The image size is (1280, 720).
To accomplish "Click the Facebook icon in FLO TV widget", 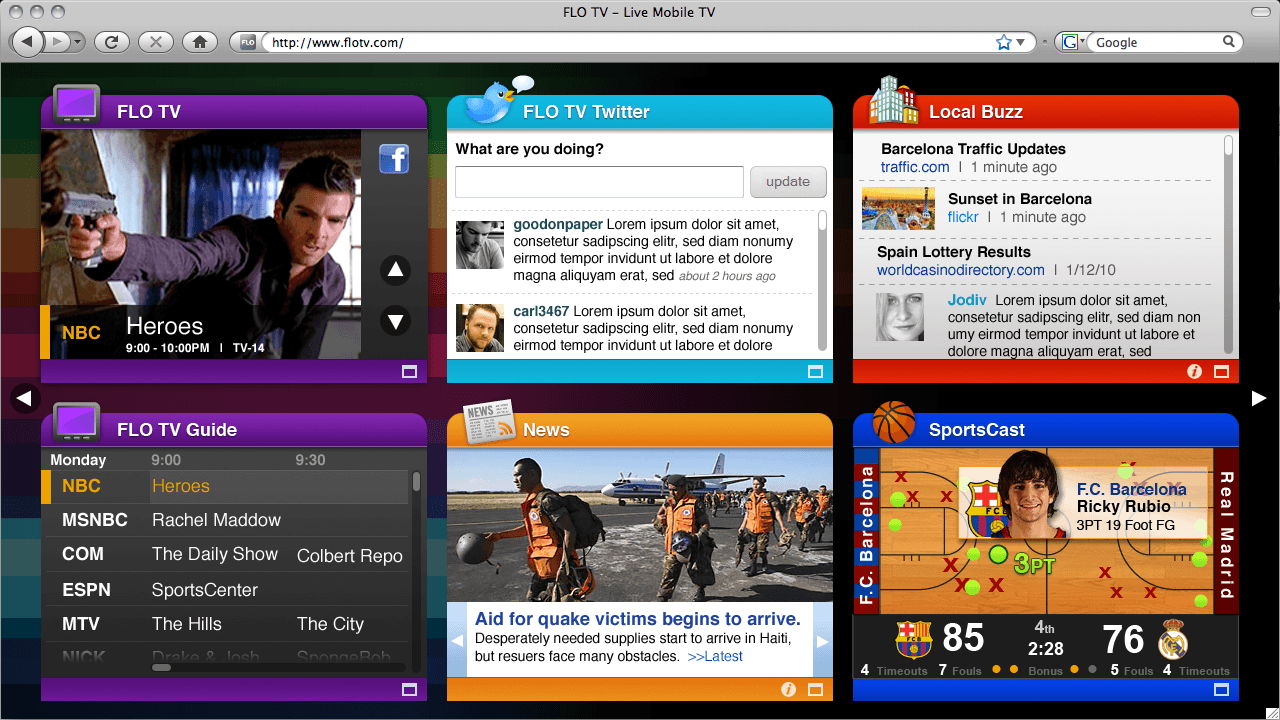I will (394, 158).
